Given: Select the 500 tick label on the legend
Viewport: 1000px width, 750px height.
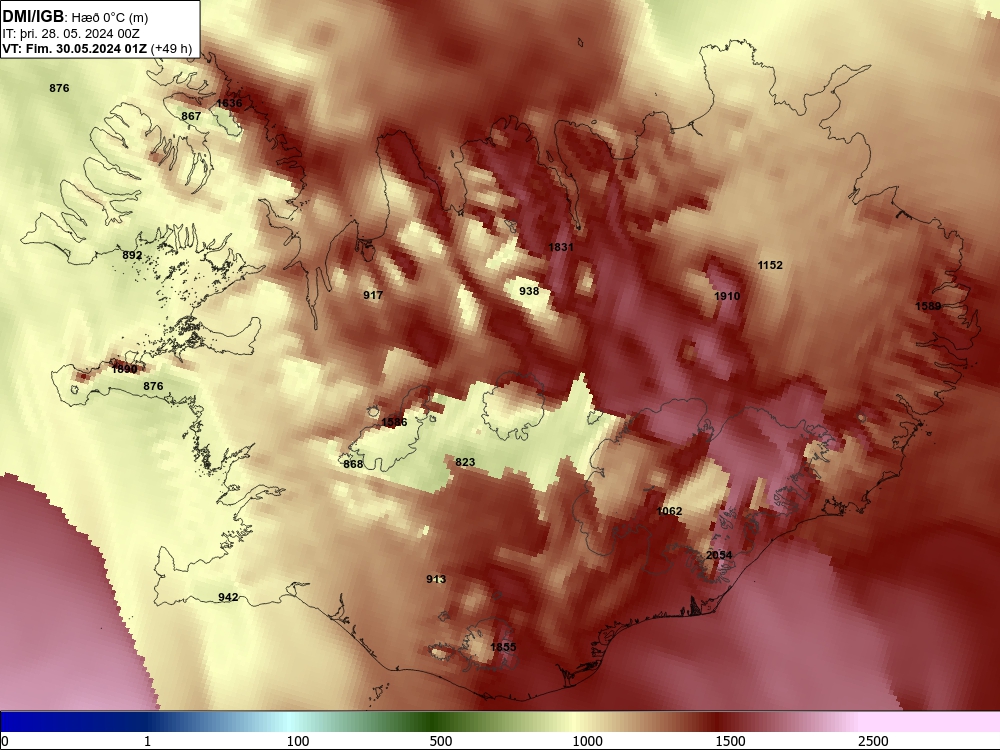Looking at the screenshot, I should coord(441,741).
